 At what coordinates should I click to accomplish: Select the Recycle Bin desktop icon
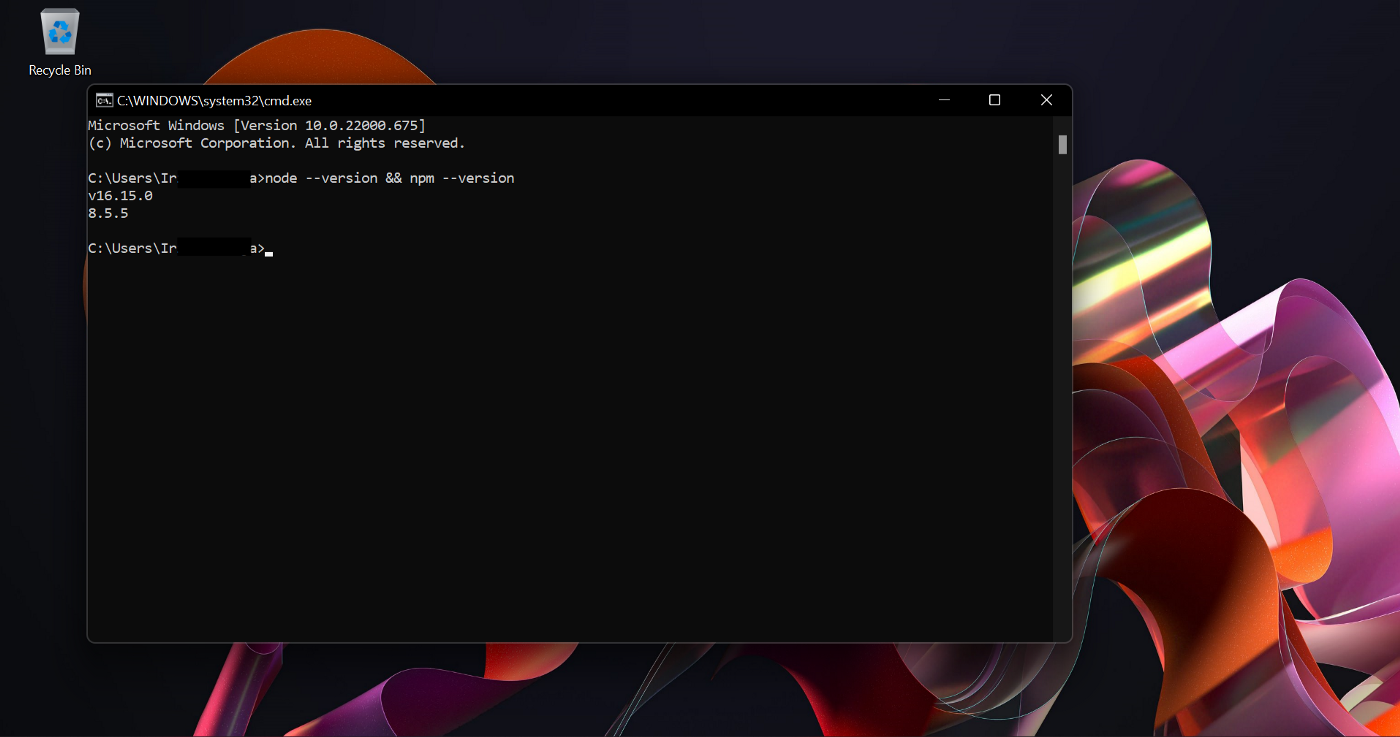coord(60,32)
